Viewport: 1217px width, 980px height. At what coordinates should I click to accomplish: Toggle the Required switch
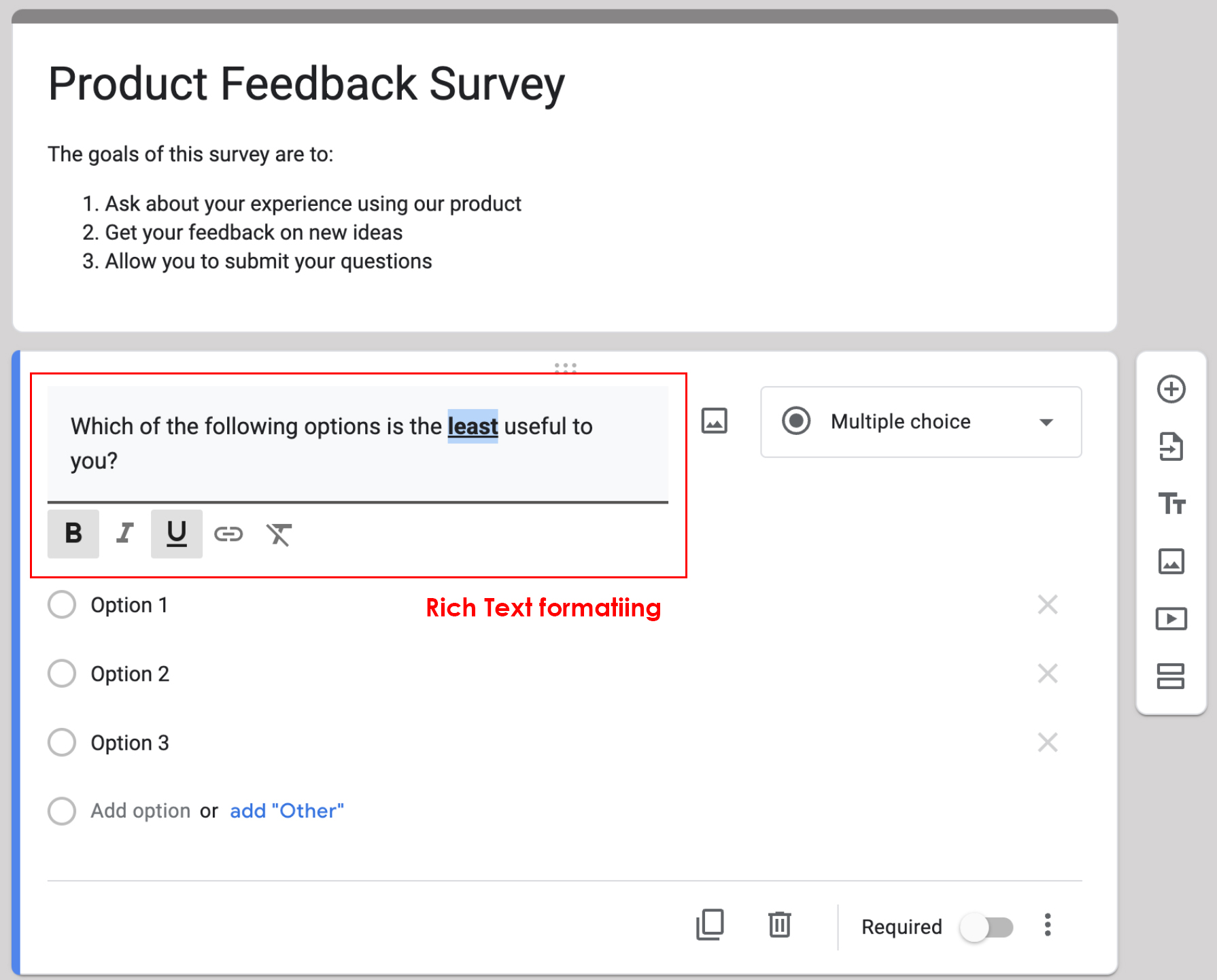coord(987,927)
